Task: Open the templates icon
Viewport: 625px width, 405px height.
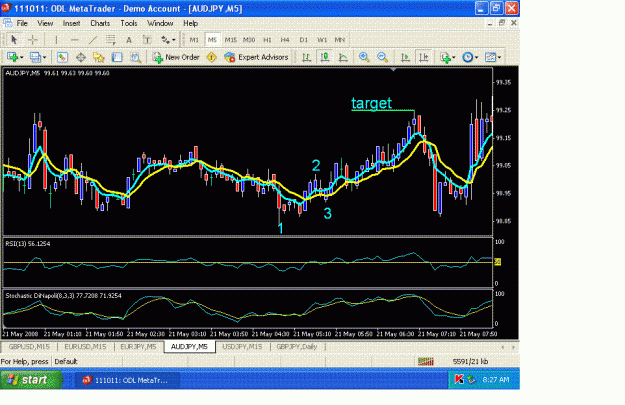Action: [x=490, y=57]
